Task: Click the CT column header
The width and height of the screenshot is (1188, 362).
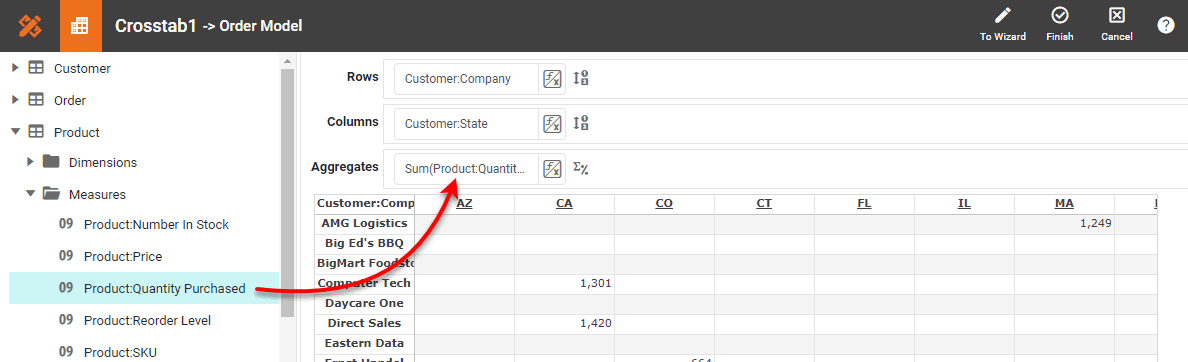Action: click(764, 204)
